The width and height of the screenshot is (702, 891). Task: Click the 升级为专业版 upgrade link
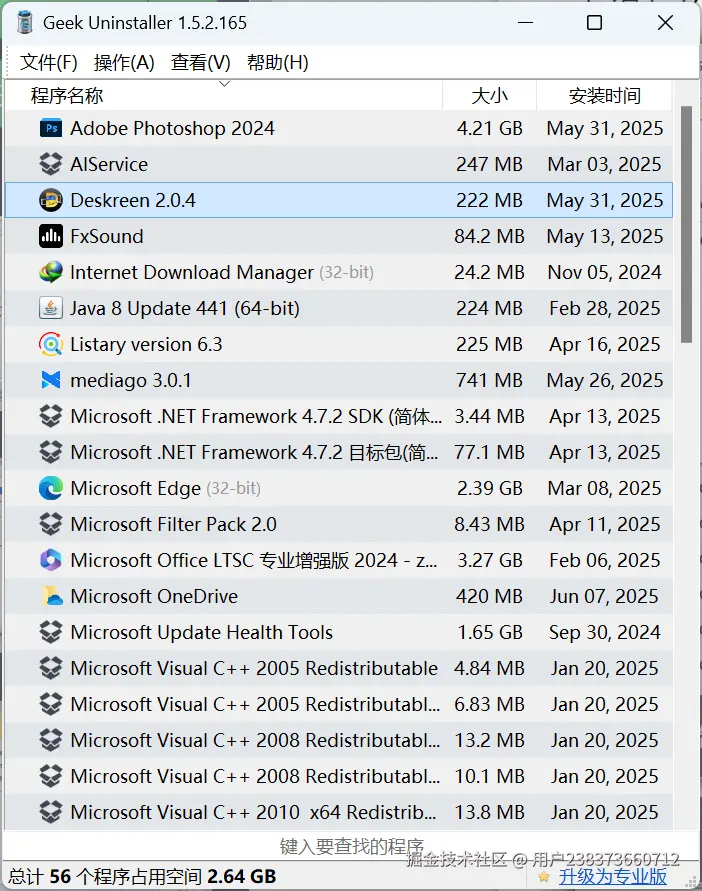613,877
